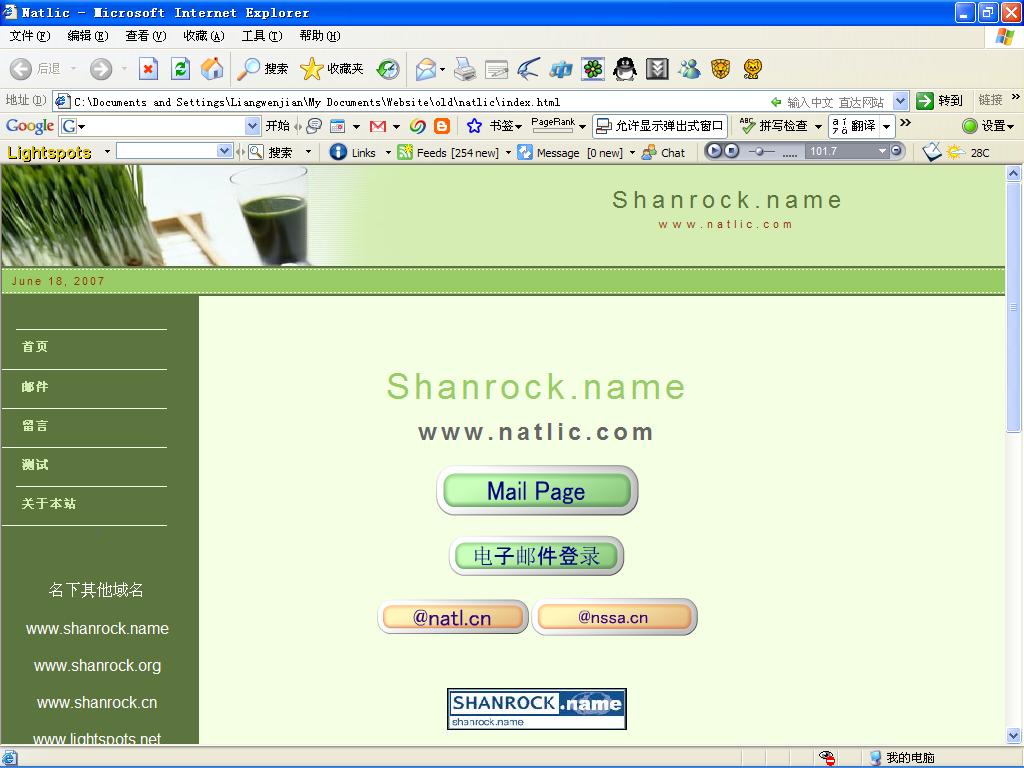Open the radio station 101.7 dropdown

(882, 152)
